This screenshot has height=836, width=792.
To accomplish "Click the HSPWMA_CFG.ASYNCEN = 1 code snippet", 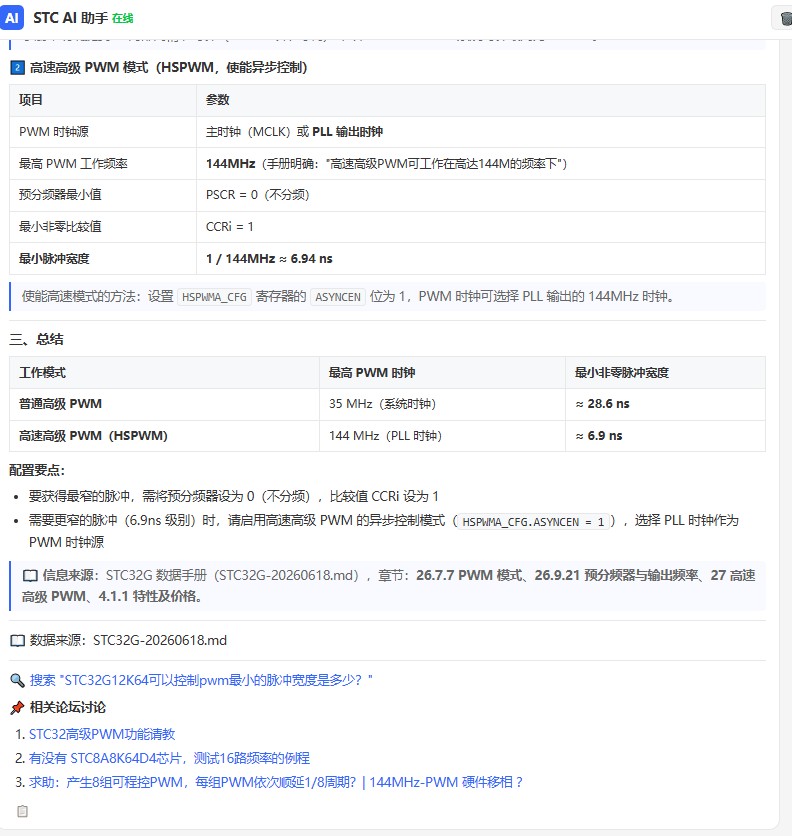I will 533,521.
